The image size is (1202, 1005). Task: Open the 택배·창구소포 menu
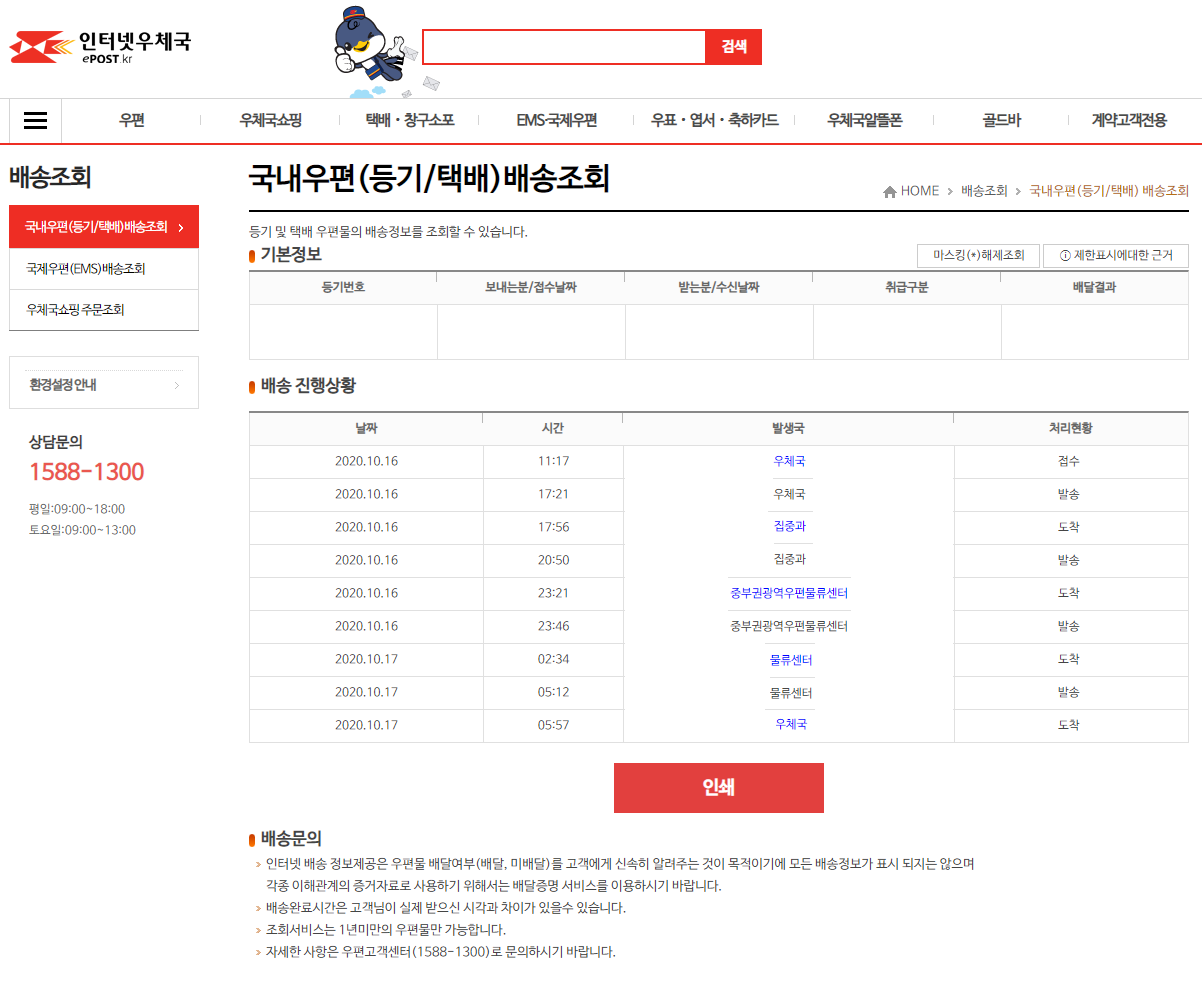pos(410,121)
